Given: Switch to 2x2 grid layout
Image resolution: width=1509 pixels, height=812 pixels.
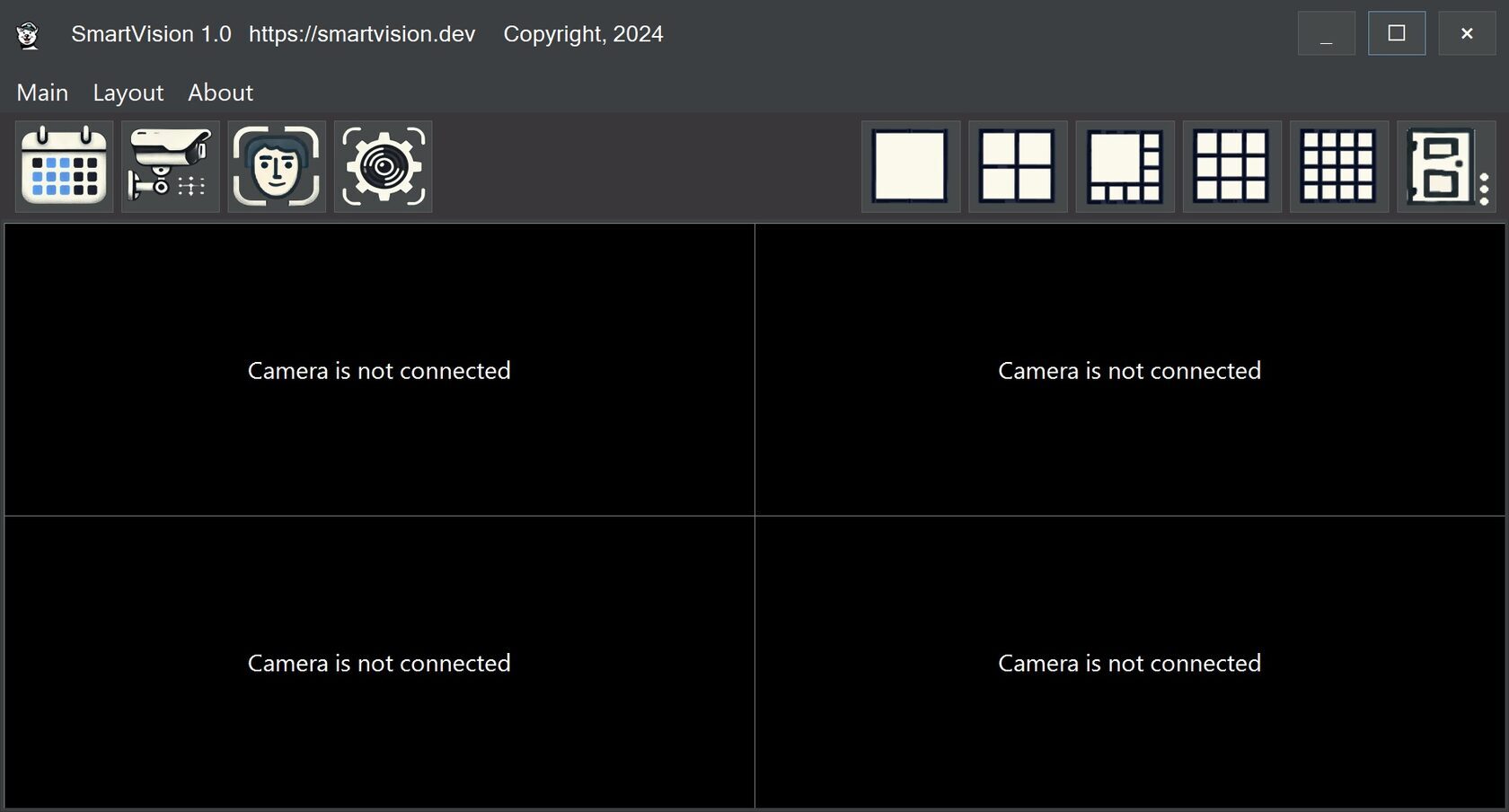Looking at the screenshot, I should tap(1017, 166).
